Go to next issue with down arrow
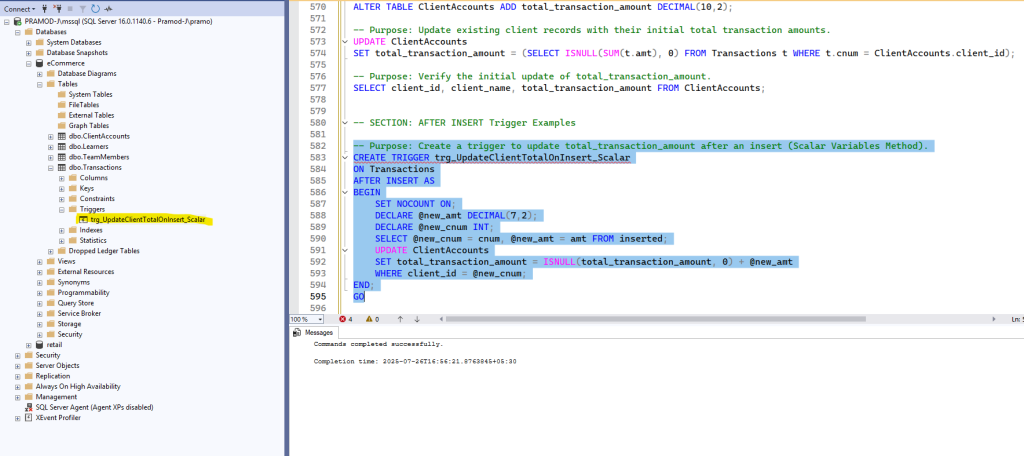The image size is (1024, 456). click(x=417, y=319)
